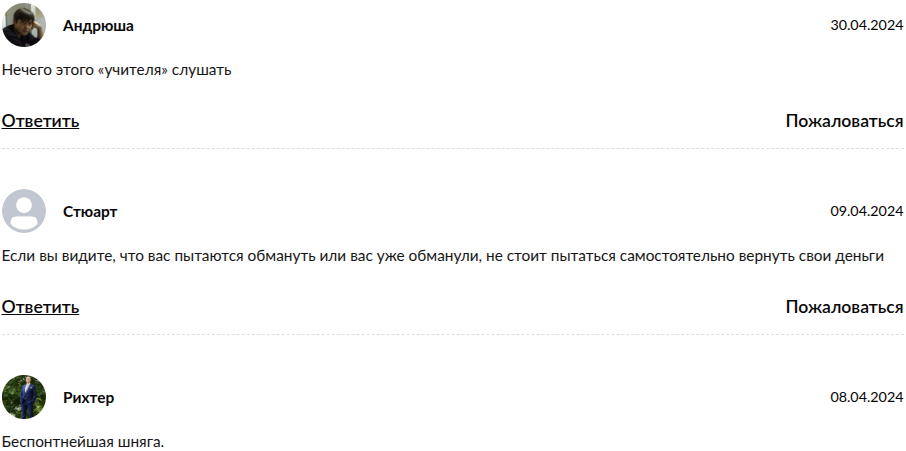Click the «Беспонтнейшая шняга.» comment text
The width and height of the screenshot is (906, 451).
coord(82,441)
